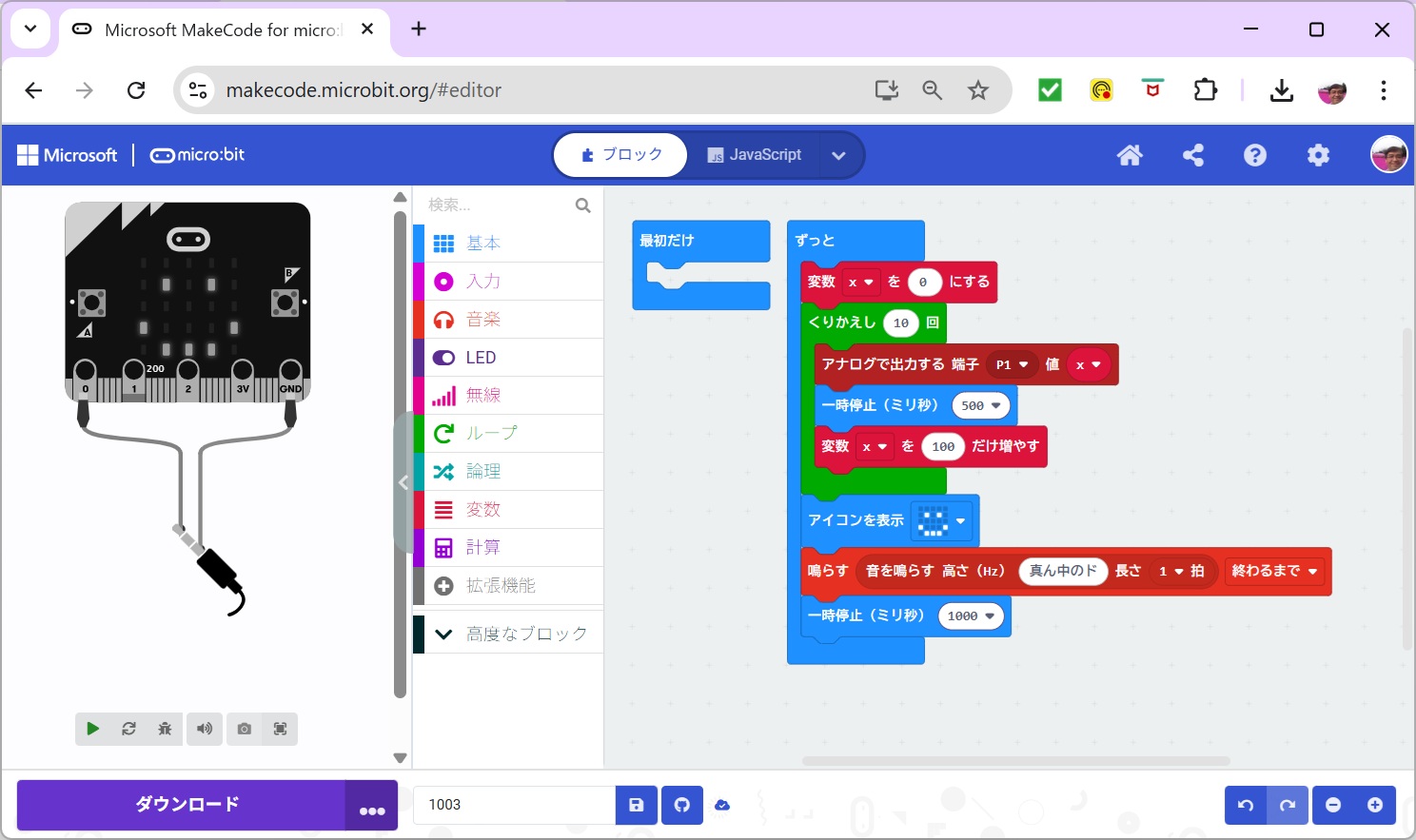Click the GitHub repository button
1416x840 pixels.
(x=682, y=805)
